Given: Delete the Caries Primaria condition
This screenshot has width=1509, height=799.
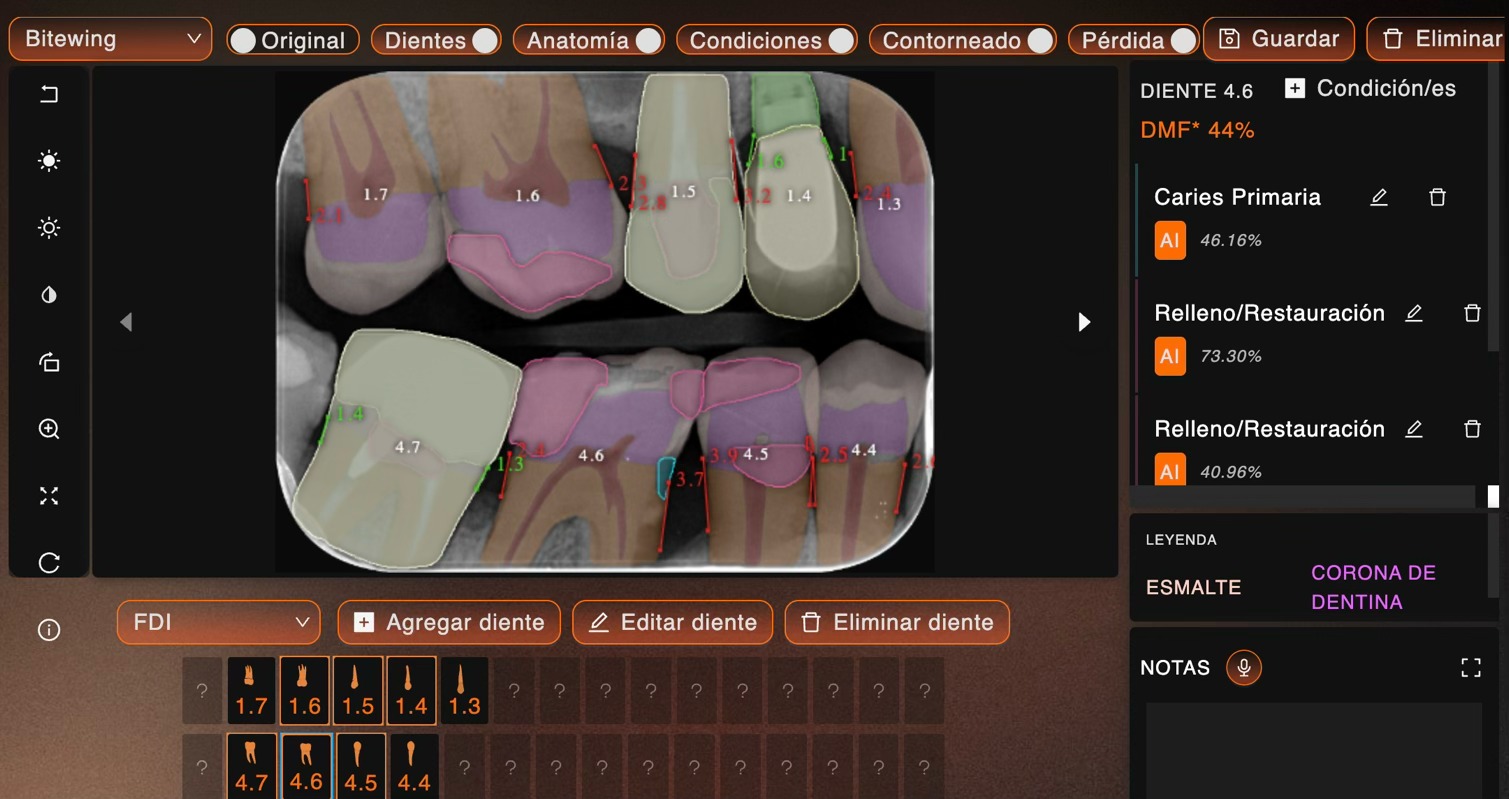Looking at the screenshot, I should pyautogui.click(x=1437, y=197).
